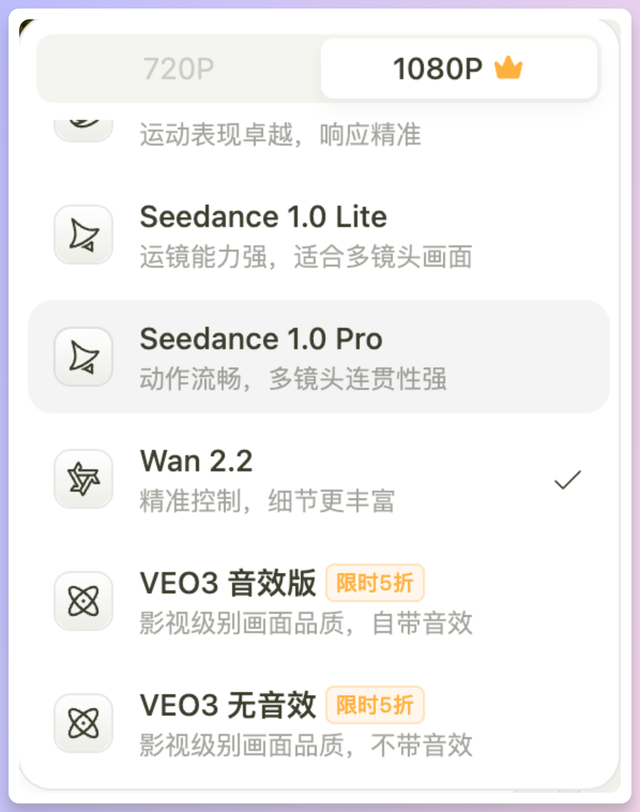Select Seedance 1.0 Pro from the list
The image size is (640, 812).
(x=261, y=339)
